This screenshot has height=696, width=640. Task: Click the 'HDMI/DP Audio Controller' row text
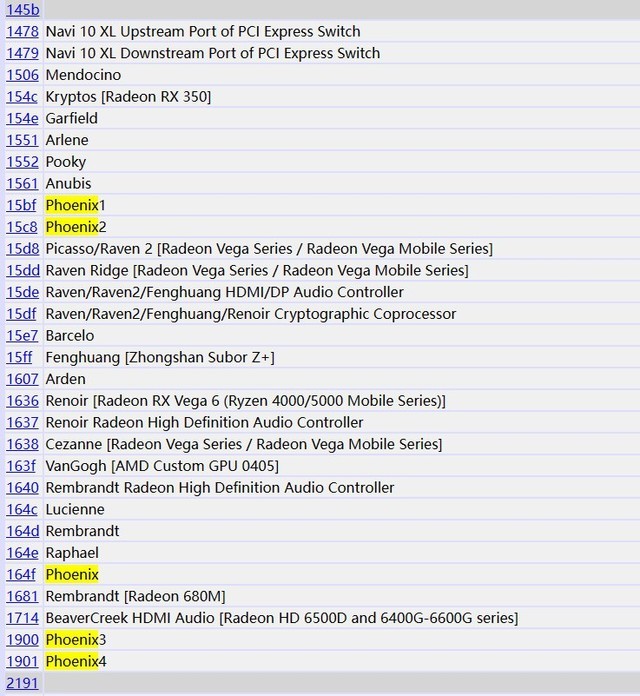[225, 293]
